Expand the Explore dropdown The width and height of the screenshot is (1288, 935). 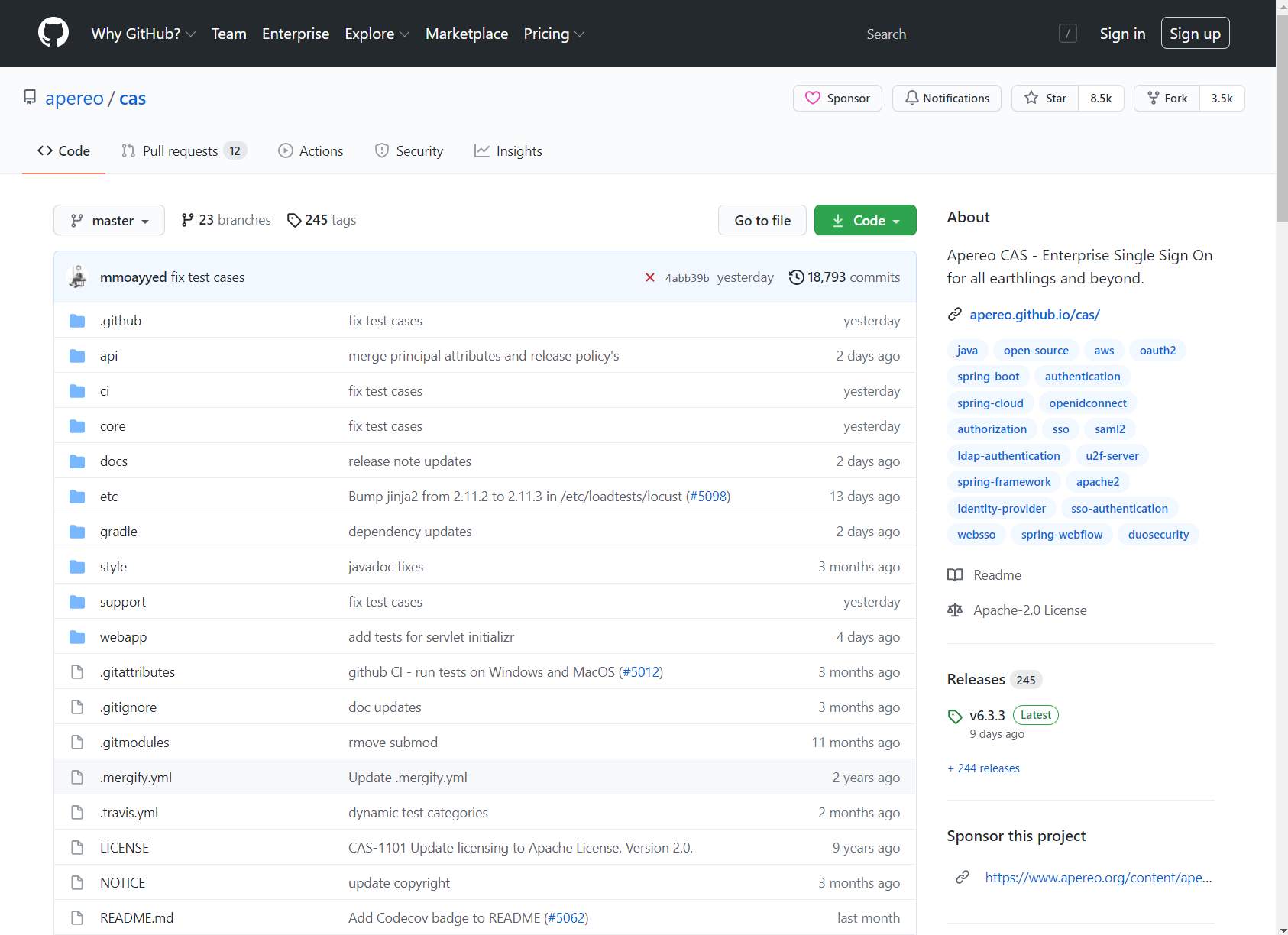pyautogui.click(x=377, y=34)
